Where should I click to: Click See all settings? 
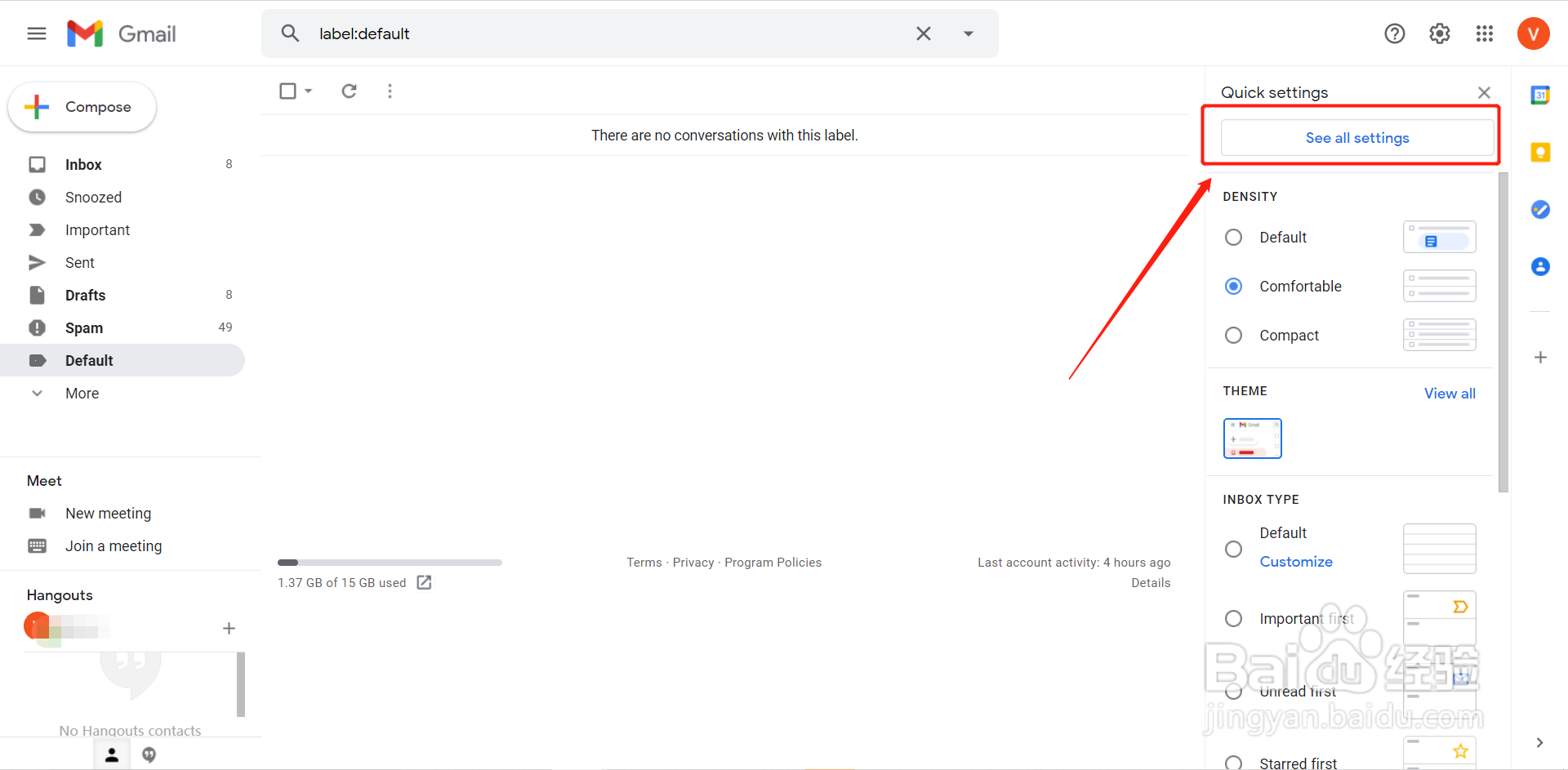click(x=1357, y=137)
